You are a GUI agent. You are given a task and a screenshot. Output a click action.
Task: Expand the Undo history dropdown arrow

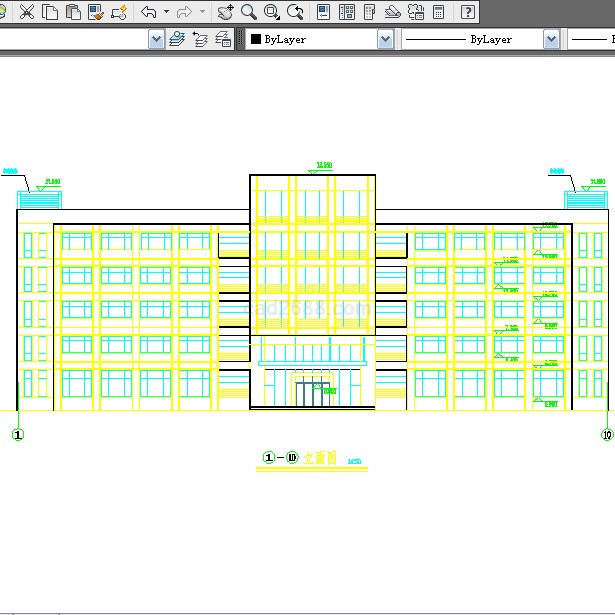click(x=165, y=12)
